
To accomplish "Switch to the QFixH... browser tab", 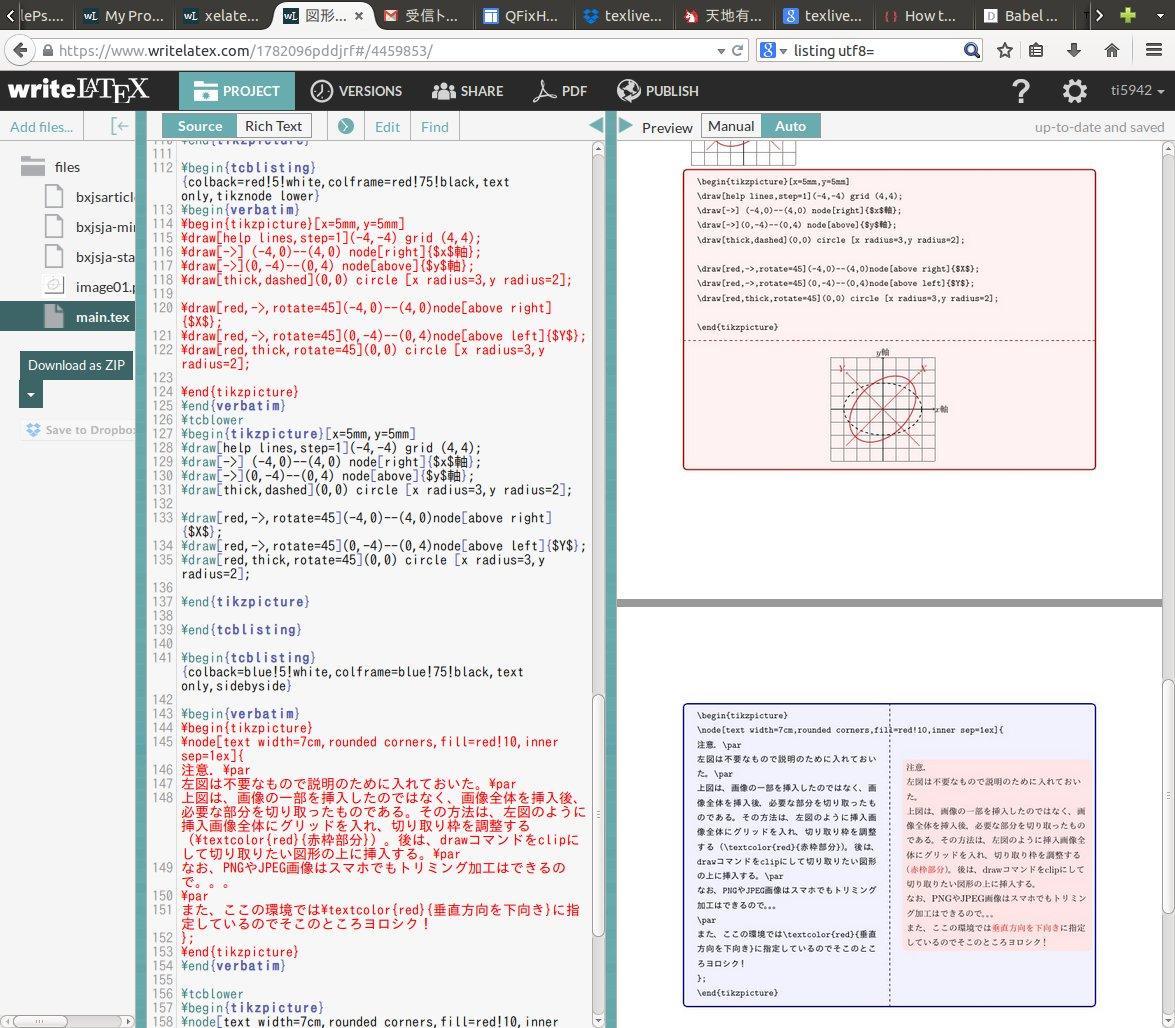I will (522, 15).
